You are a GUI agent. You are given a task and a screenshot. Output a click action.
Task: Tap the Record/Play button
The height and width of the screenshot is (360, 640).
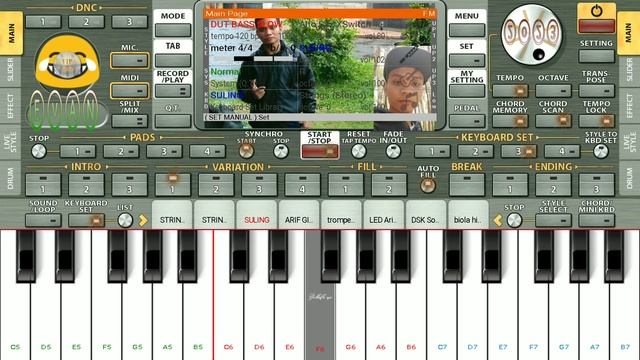[x=173, y=91]
